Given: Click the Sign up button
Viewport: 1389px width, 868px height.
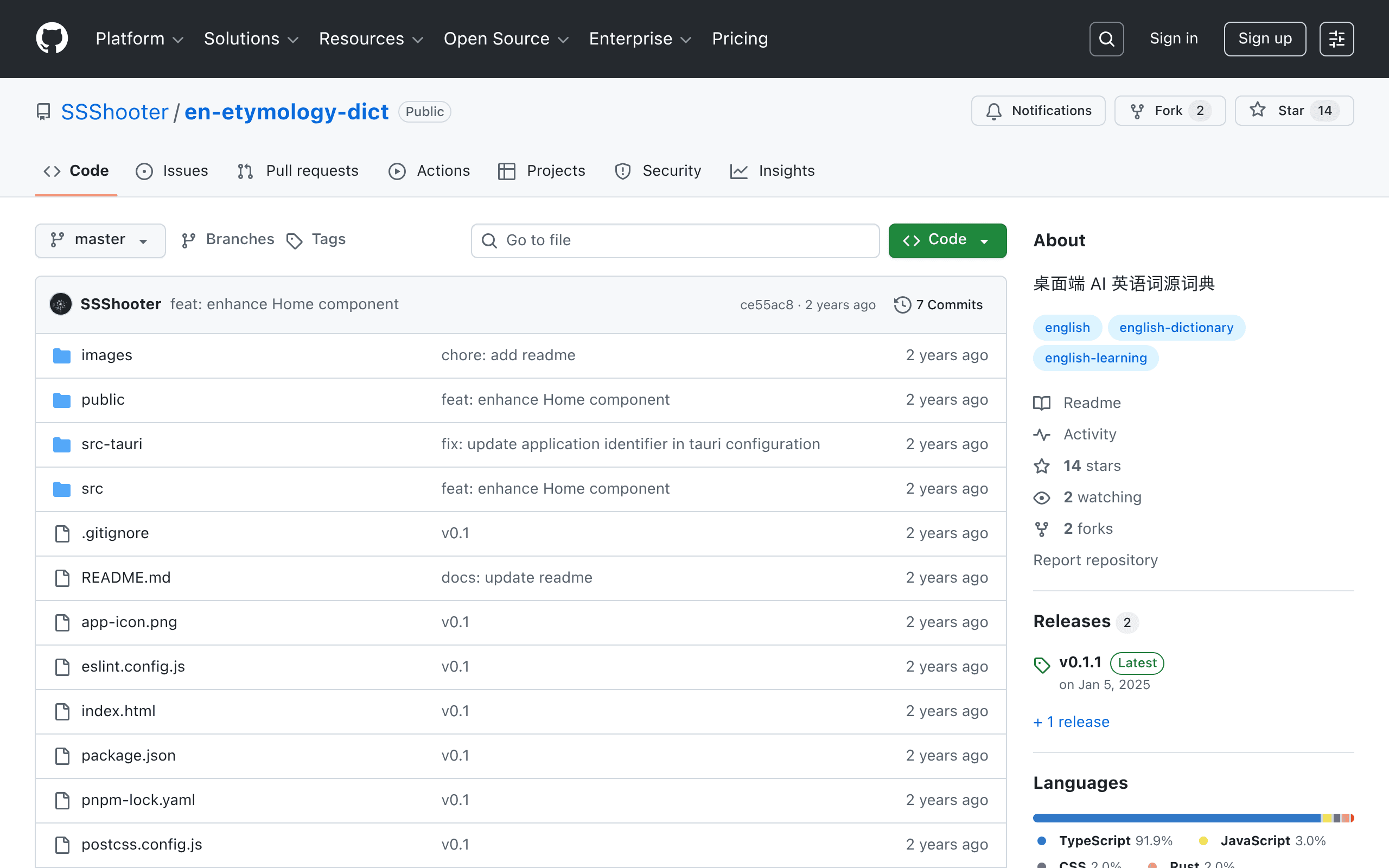Looking at the screenshot, I should (x=1264, y=39).
